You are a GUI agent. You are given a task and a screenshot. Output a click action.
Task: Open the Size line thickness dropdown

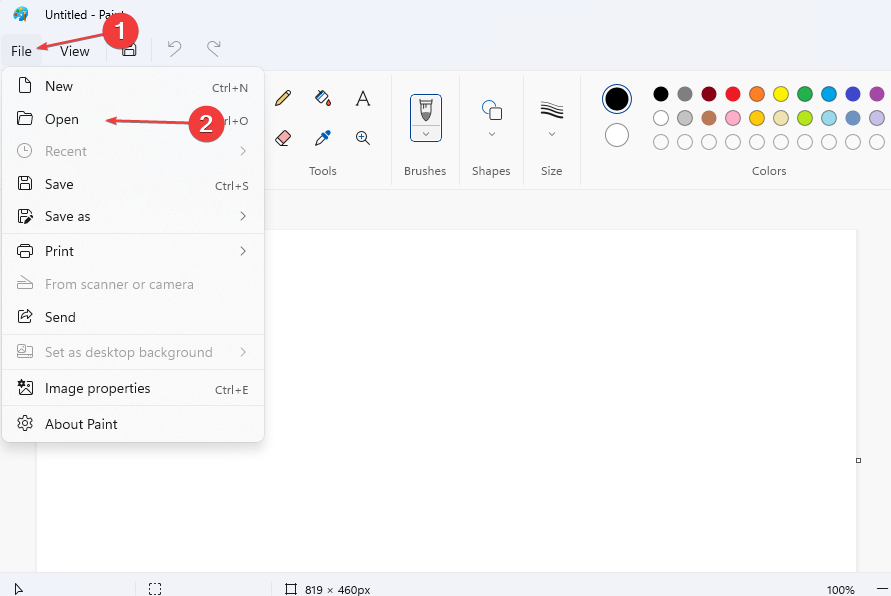(551, 133)
